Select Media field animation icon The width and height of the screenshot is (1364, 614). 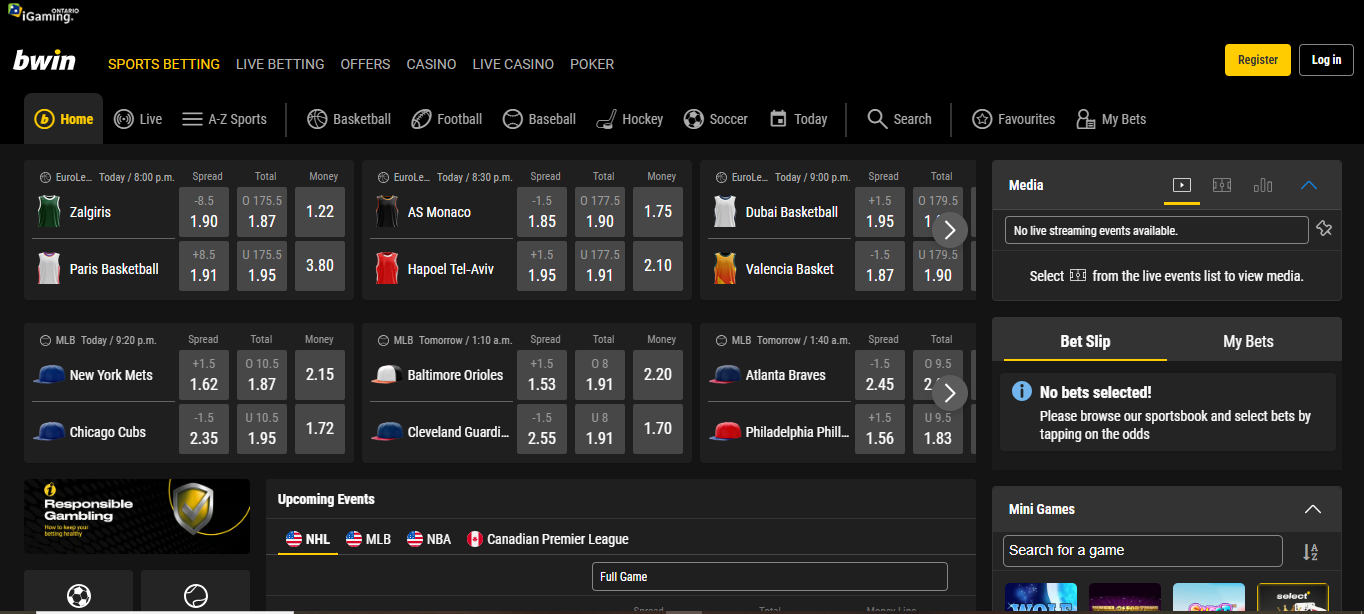(1222, 185)
